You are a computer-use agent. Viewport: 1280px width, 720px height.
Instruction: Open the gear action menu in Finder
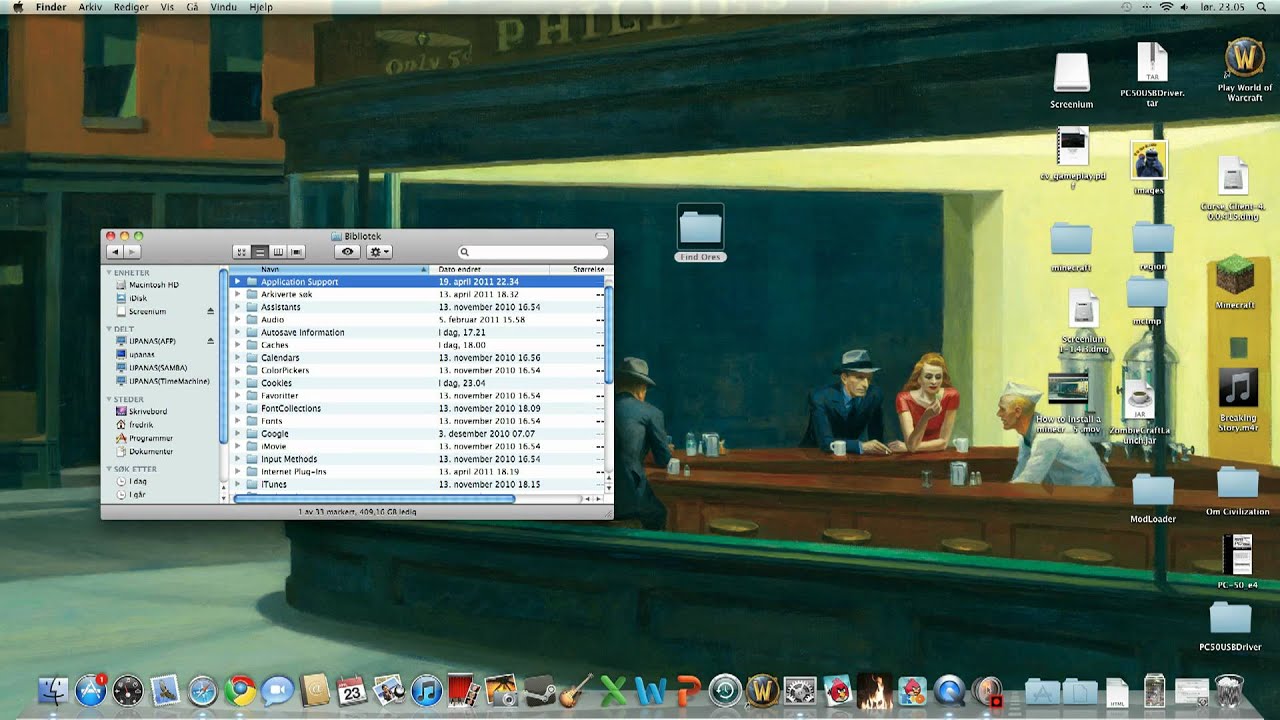(x=380, y=252)
